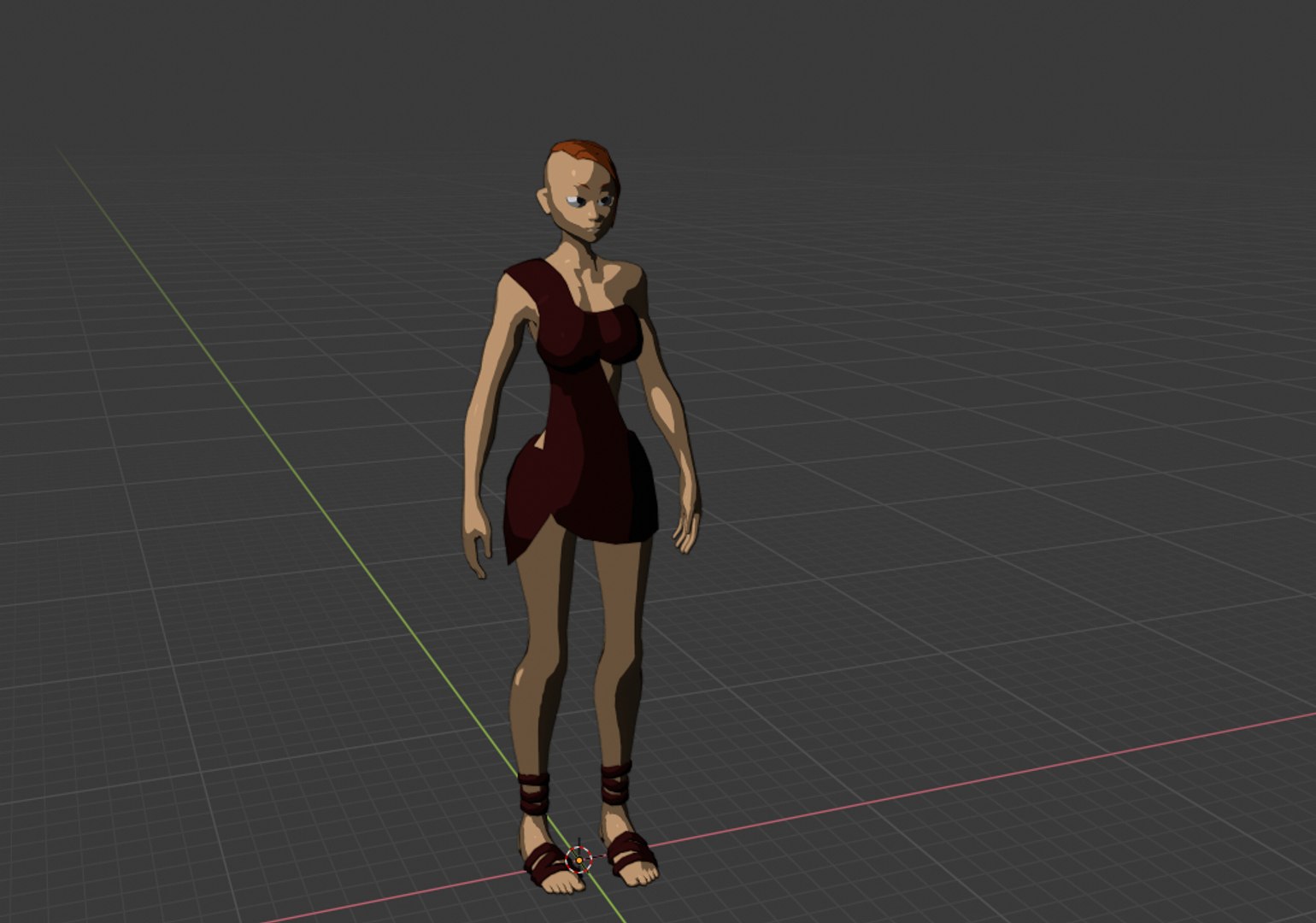Click the 3D cursor between the character's feet
The image size is (1316, 923).
579,858
